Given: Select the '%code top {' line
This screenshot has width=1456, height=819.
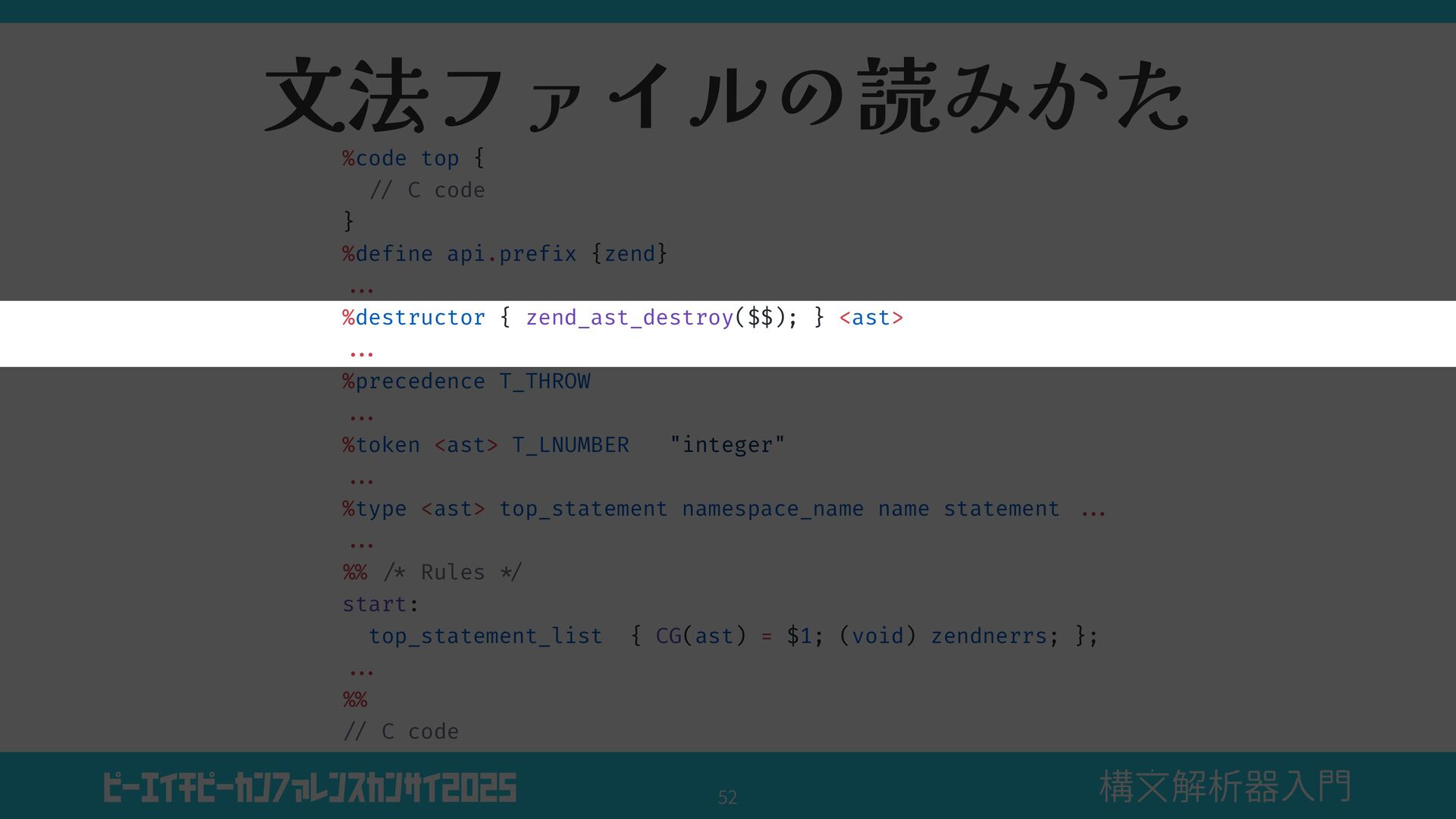Looking at the screenshot, I should [x=413, y=158].
